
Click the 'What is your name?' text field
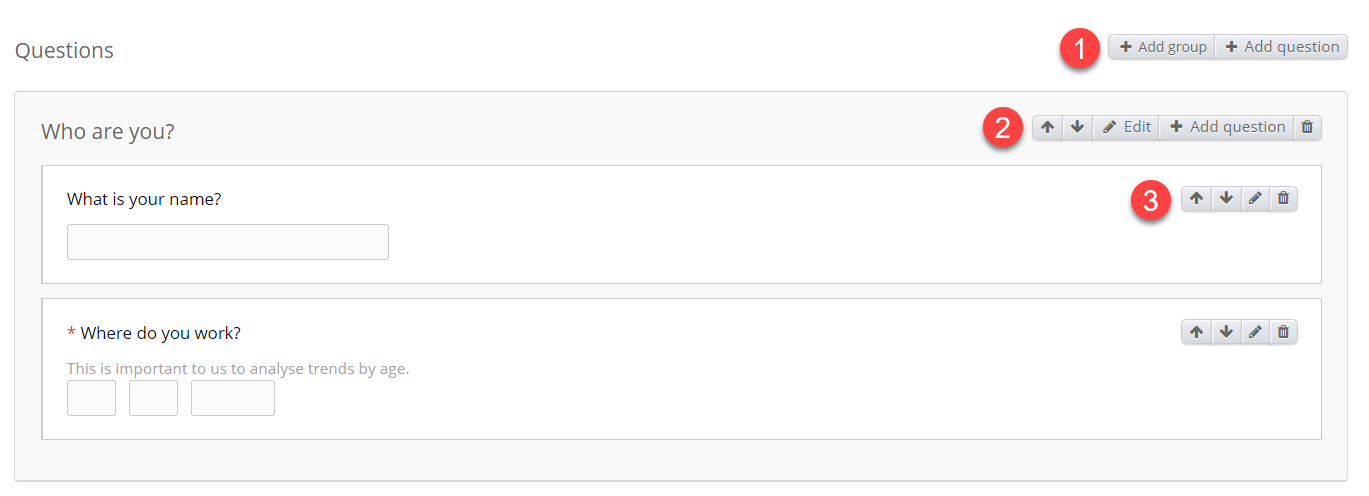228,242
